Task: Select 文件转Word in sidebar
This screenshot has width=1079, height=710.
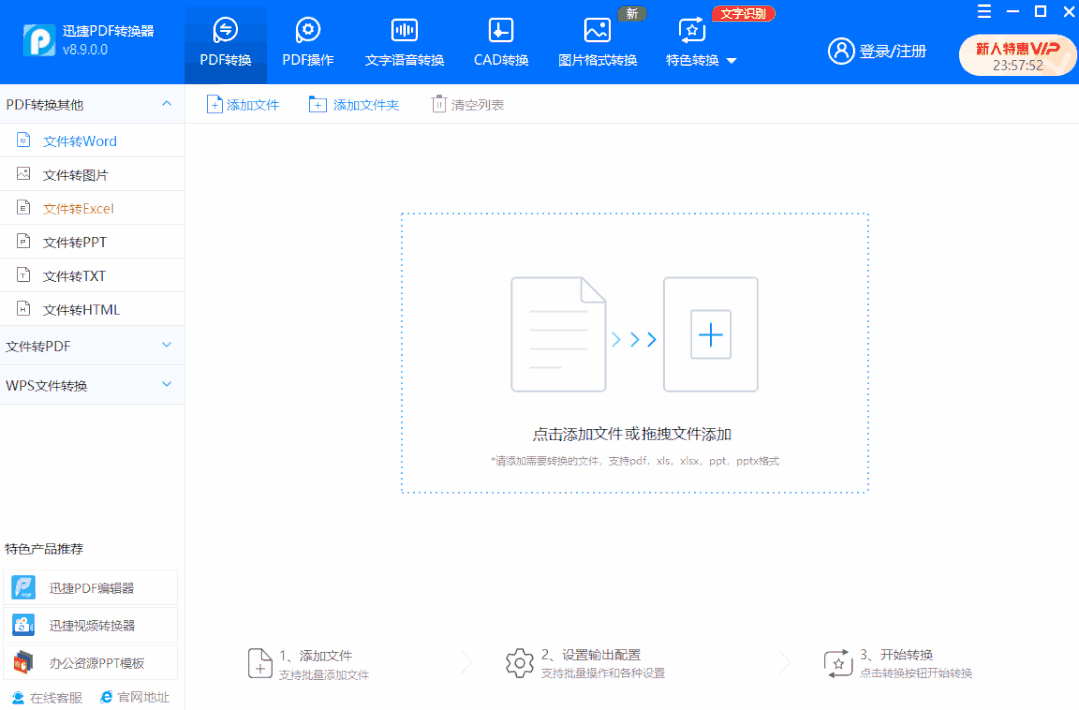Action: (x=92, y=141)
